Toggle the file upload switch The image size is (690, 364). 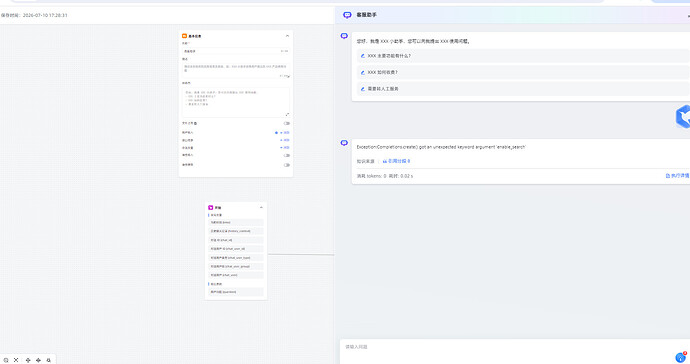[x=286, y=123]
